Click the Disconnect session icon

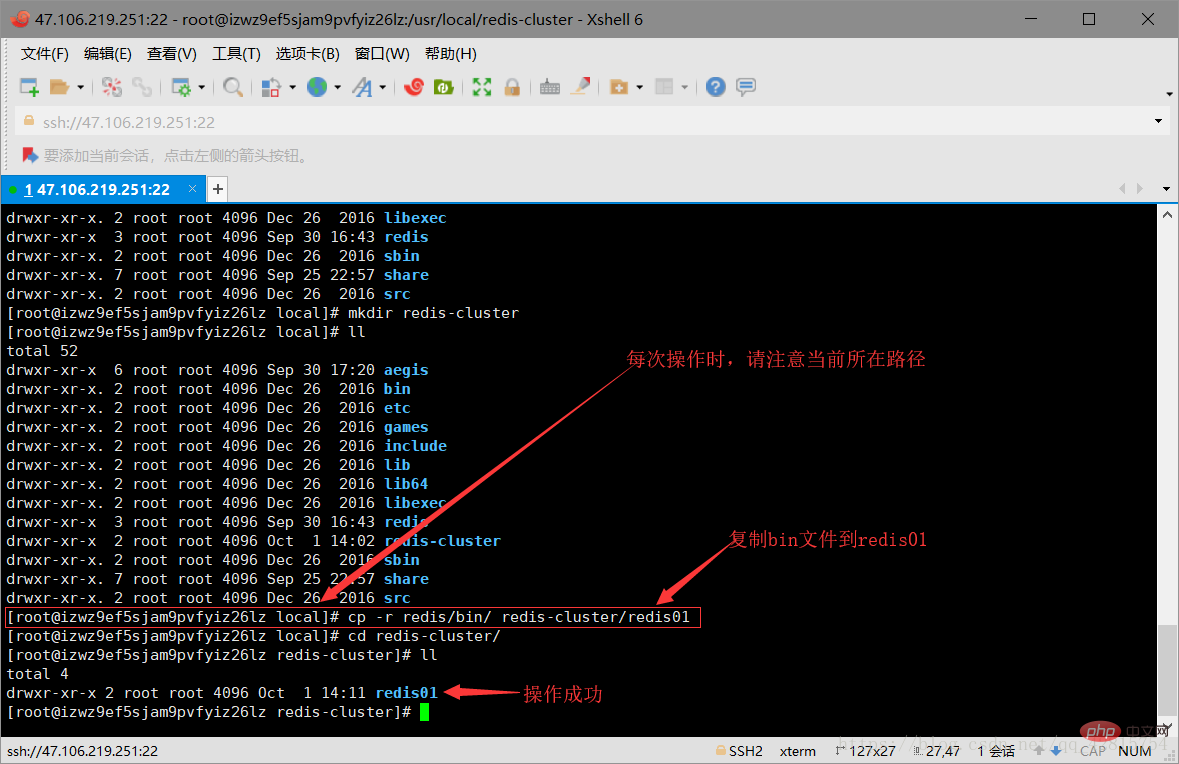pyautogui.click(x=112, y=87)
